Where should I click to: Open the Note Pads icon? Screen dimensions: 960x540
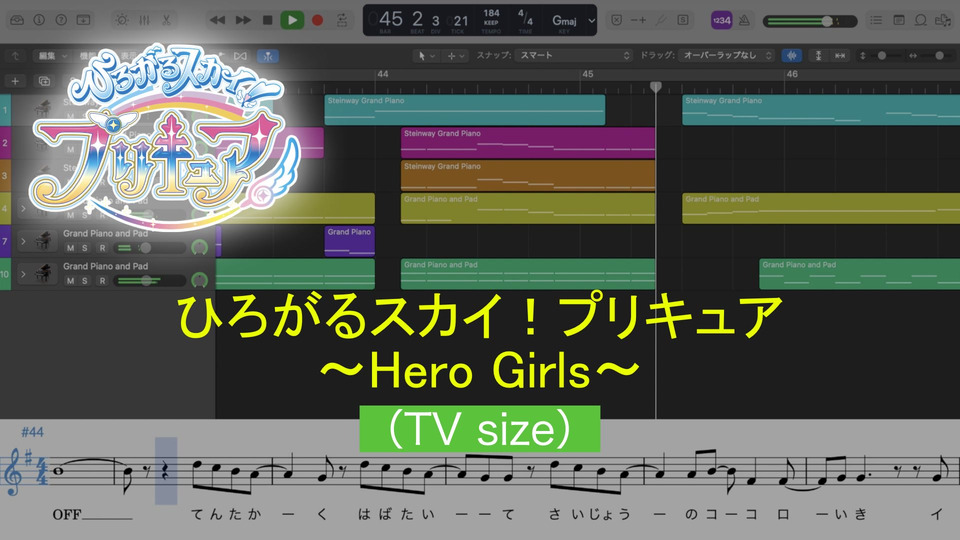coord(899,20)
